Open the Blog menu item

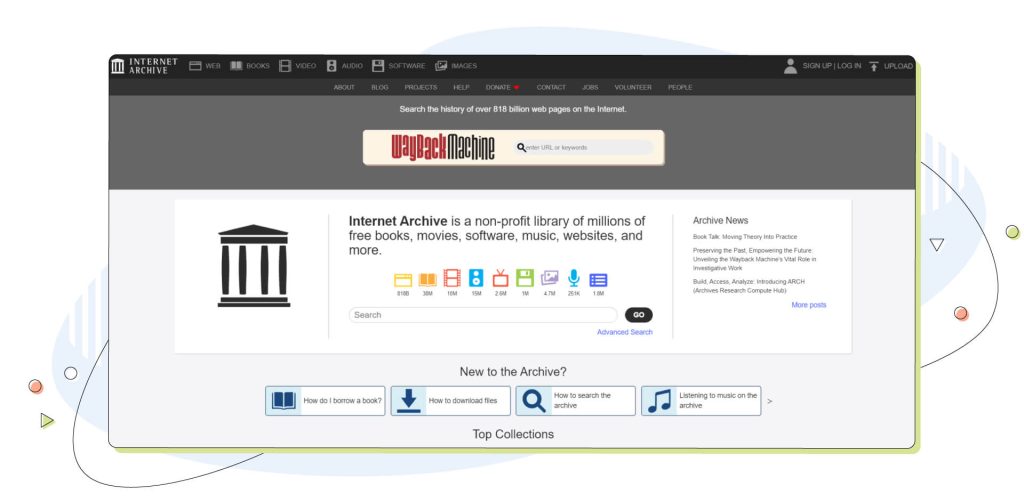[379, 87]
